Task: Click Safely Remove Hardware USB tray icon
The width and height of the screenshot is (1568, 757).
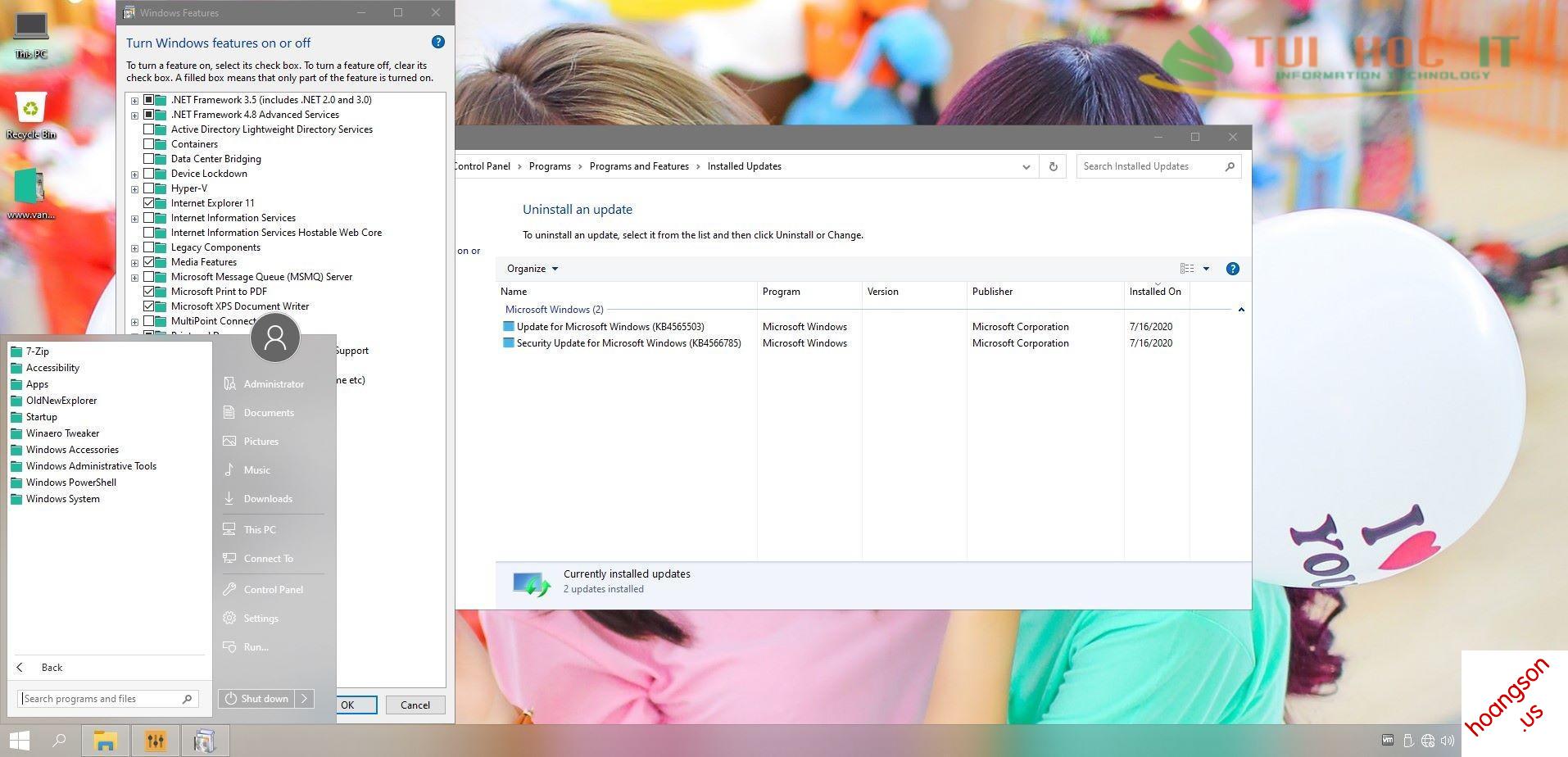Action: [1408, 741]
